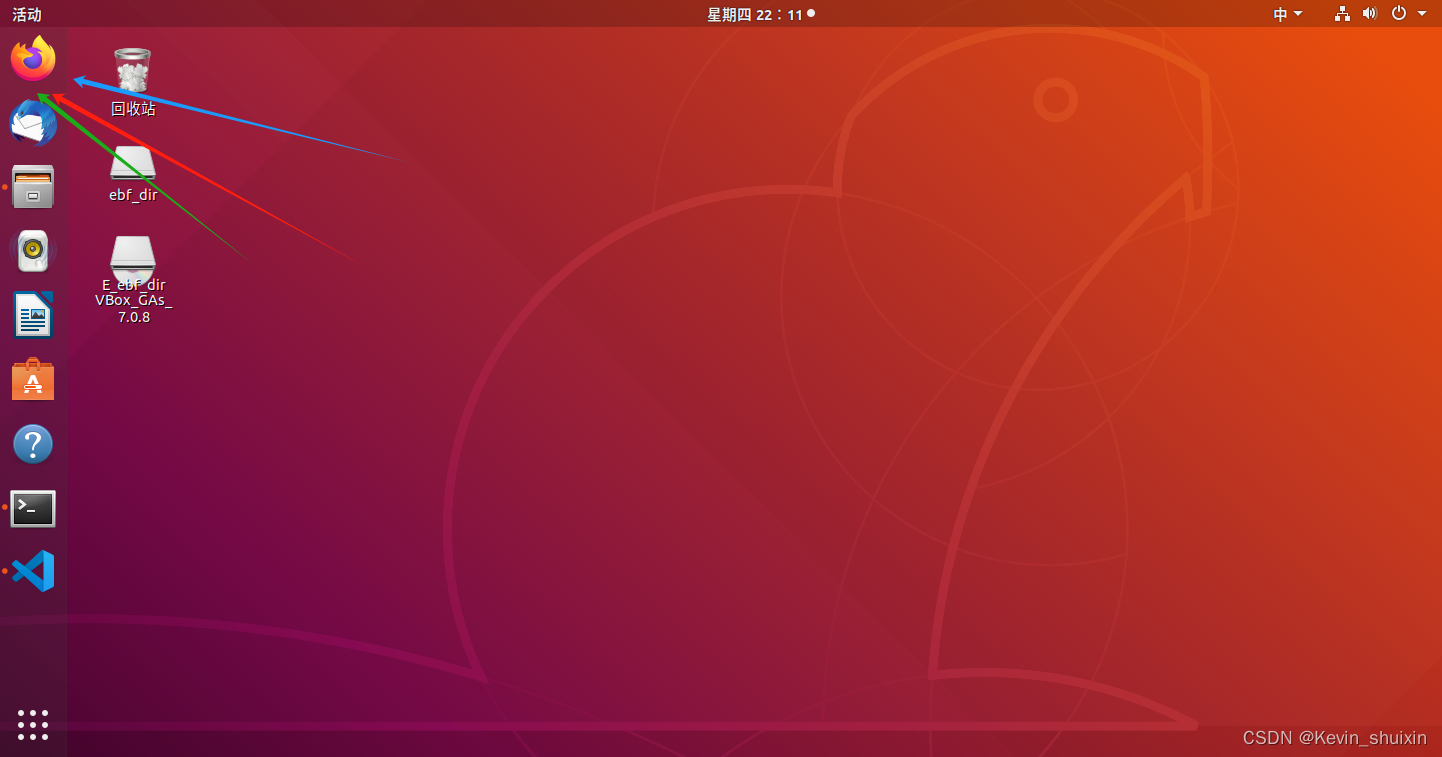Open the calendar by clicking the clock
Viewport: 1442px width, 757px height.
point(760,14)
